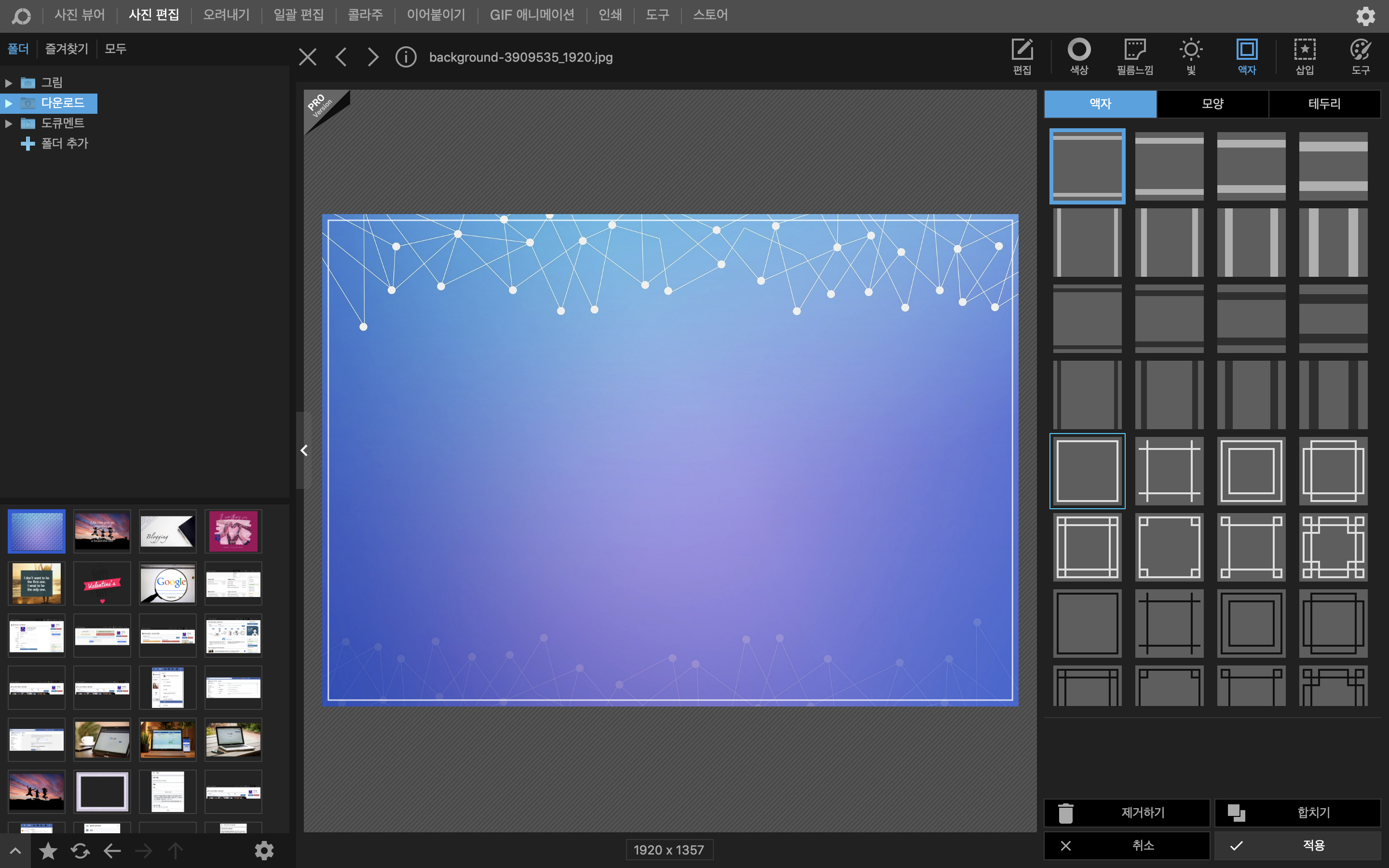Select the double-line square frame preset

click(x=1251, y=471)
